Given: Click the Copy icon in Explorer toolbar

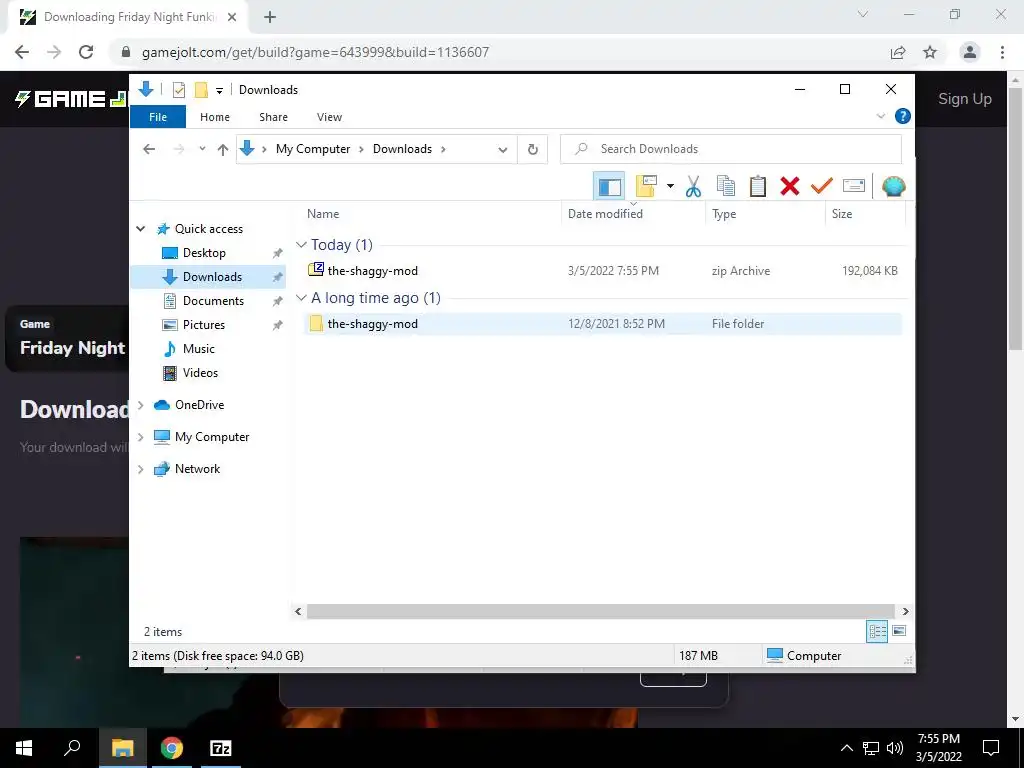Looking at the screenshot, I should pyautogui.click(x=726, y=187).
